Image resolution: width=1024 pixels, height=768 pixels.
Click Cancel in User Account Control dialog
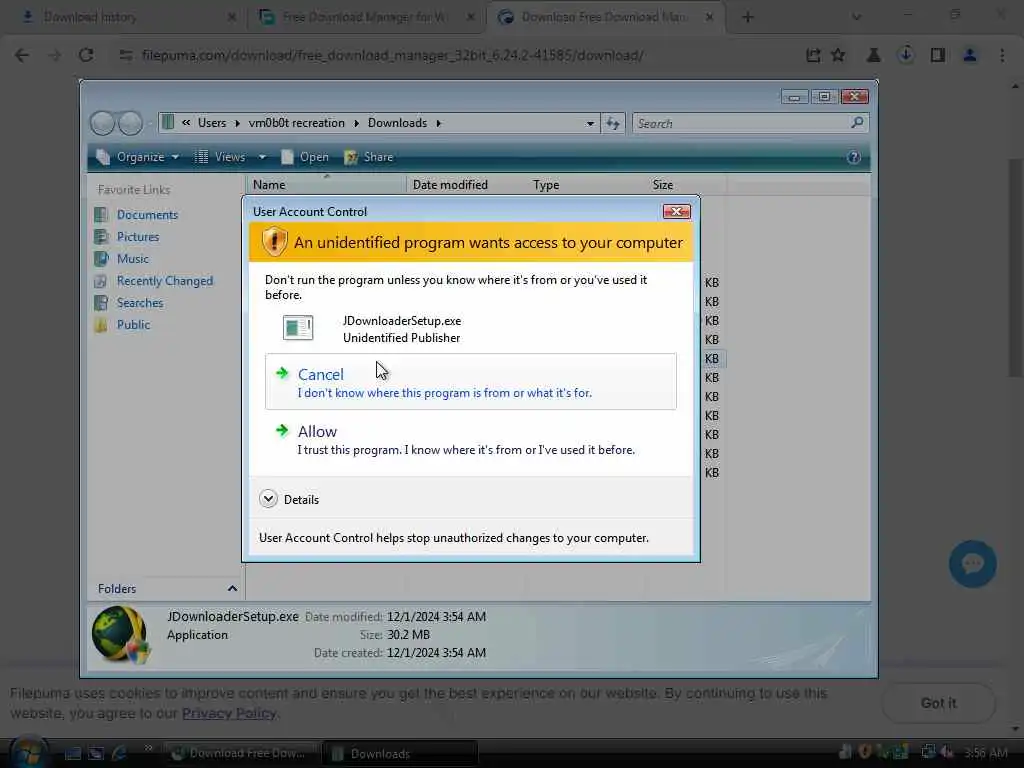(x=470, y=382)
